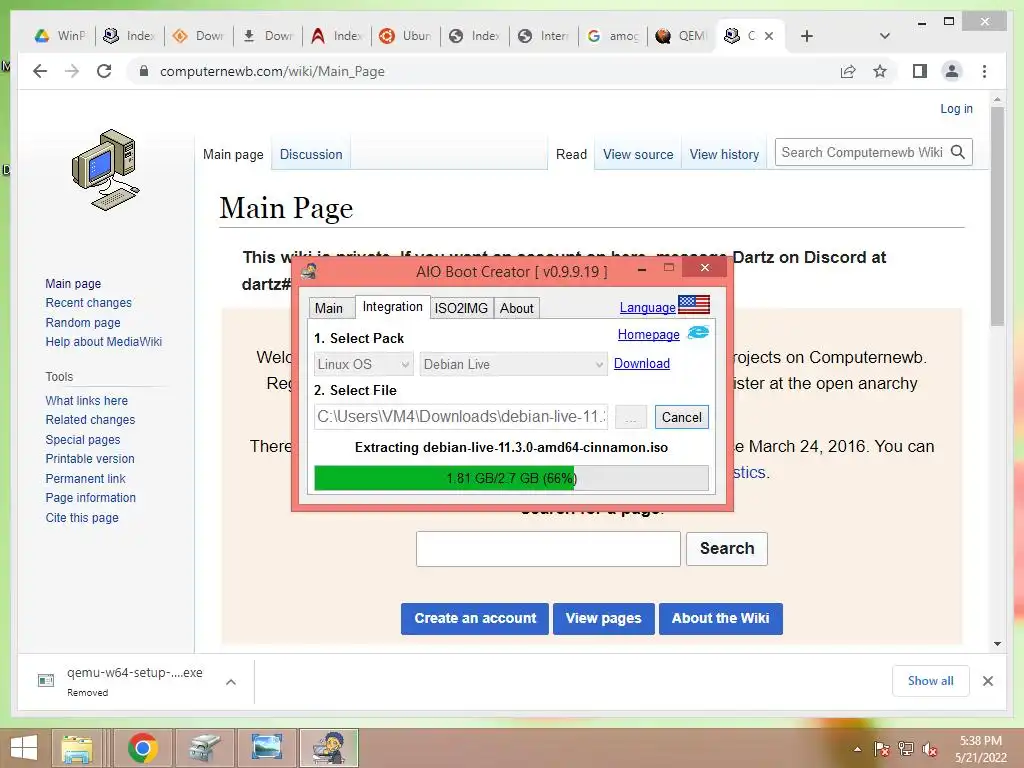This screenshot has width=1024, height=768.
Task: Open File Explorer from the taskbar
Action: (77, 748)
